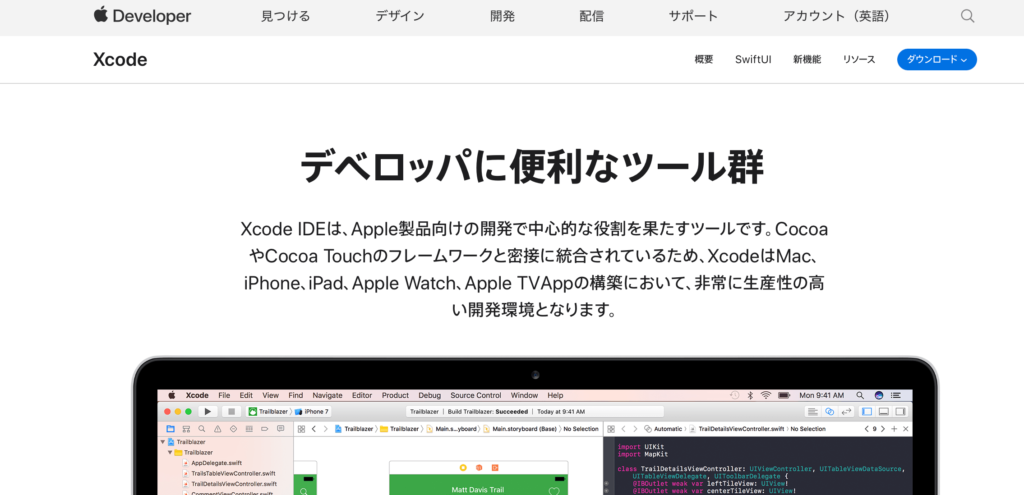Open the 開発 navigation menu
1024x495 pixels.
502,16
